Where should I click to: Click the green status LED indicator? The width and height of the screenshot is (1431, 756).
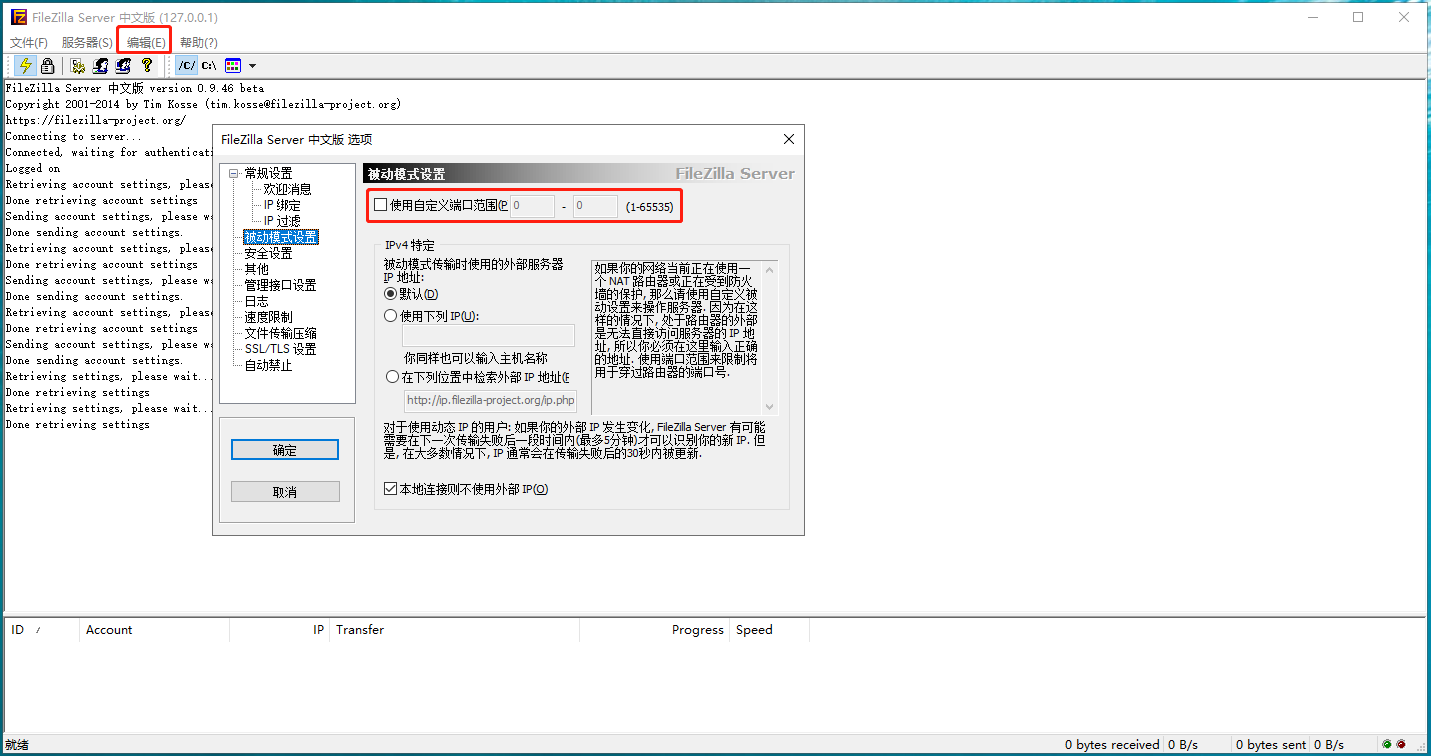[x=1386, y=744]
